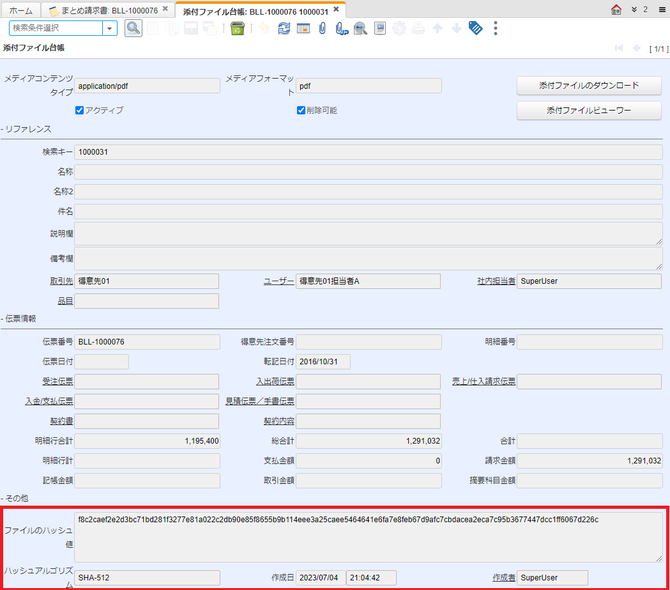Click the 作成日 time field 21:04:42
The width and height of the screenshot is (670, 590).
[x=371, y=578]
